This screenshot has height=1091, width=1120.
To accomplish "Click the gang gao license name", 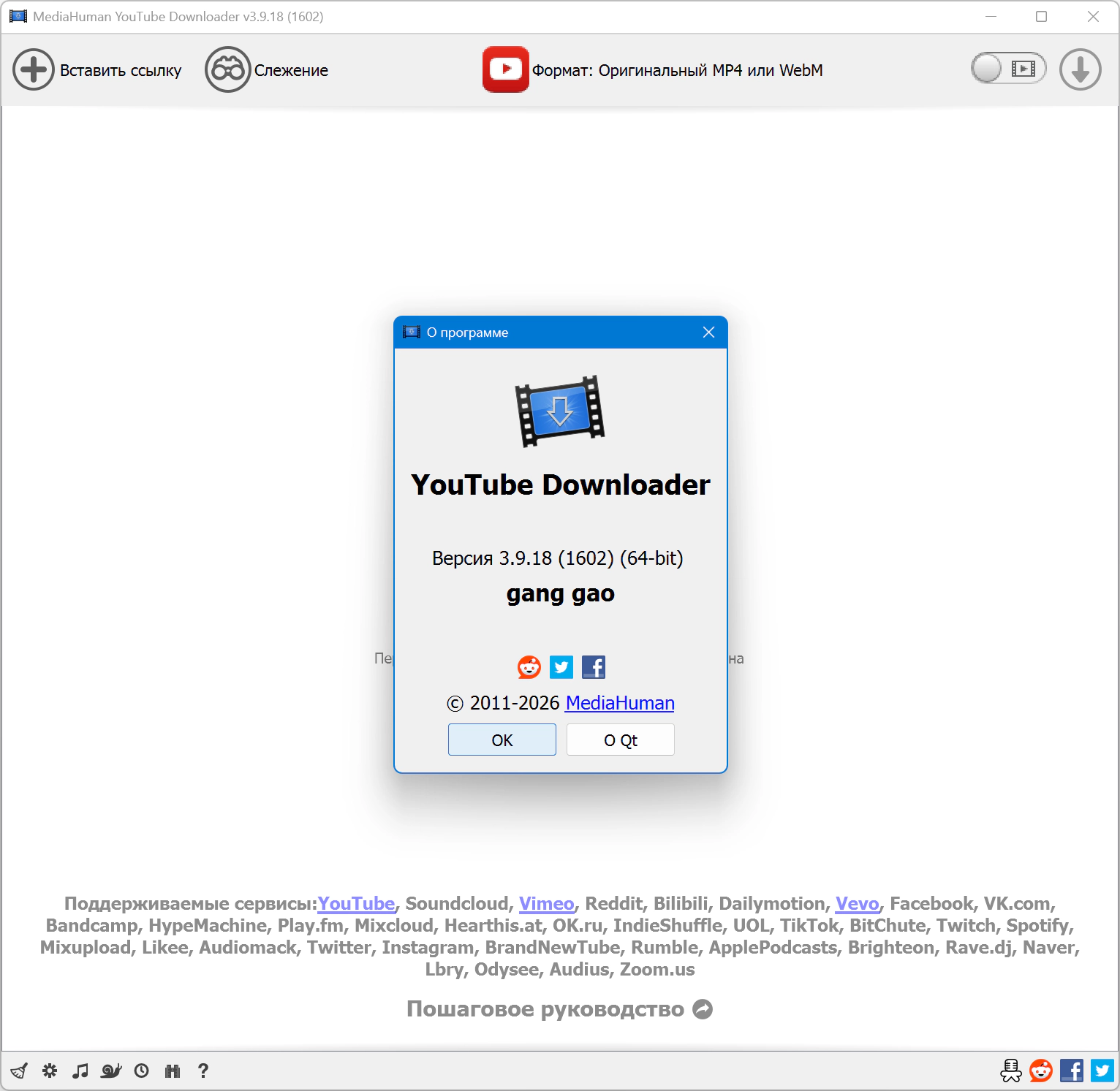I will tap(561, 594).
